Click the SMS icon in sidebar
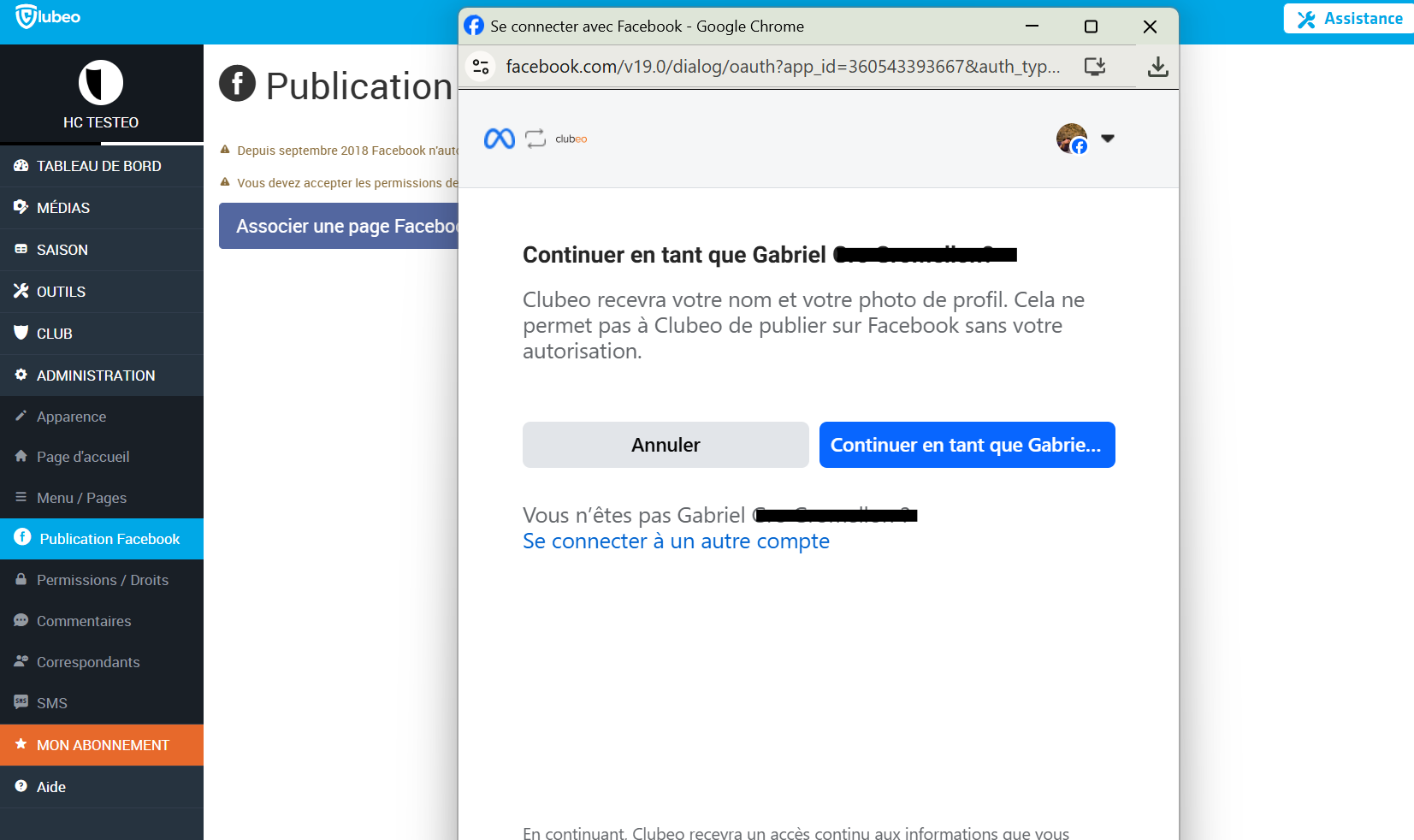Screen dimensions: 1414x840 (x=21, y=701)
